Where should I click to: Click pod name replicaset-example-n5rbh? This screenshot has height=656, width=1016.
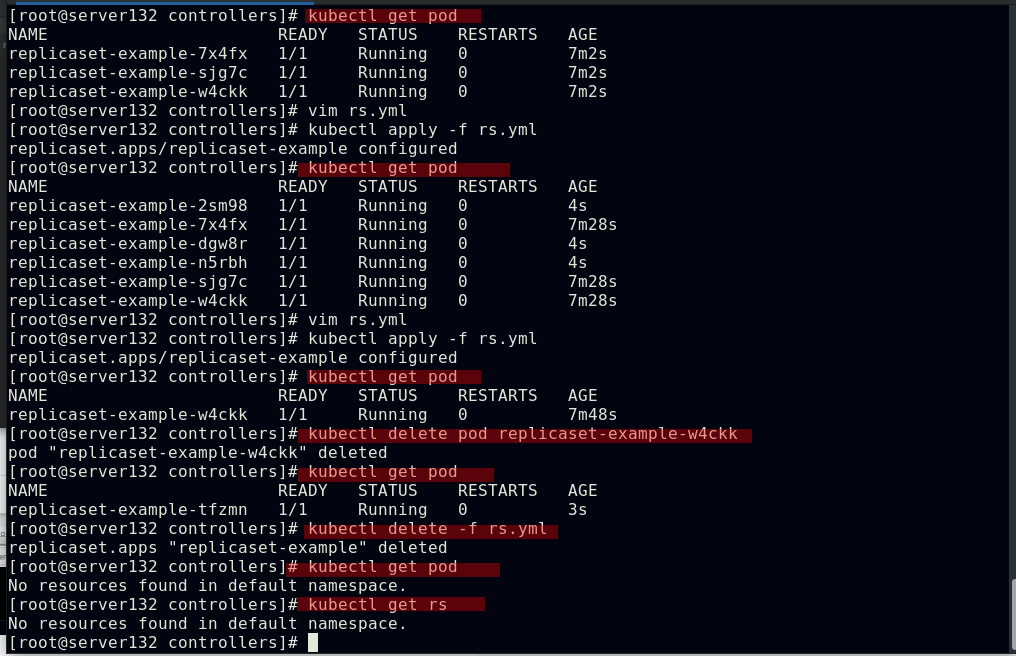tap(127, 262)
